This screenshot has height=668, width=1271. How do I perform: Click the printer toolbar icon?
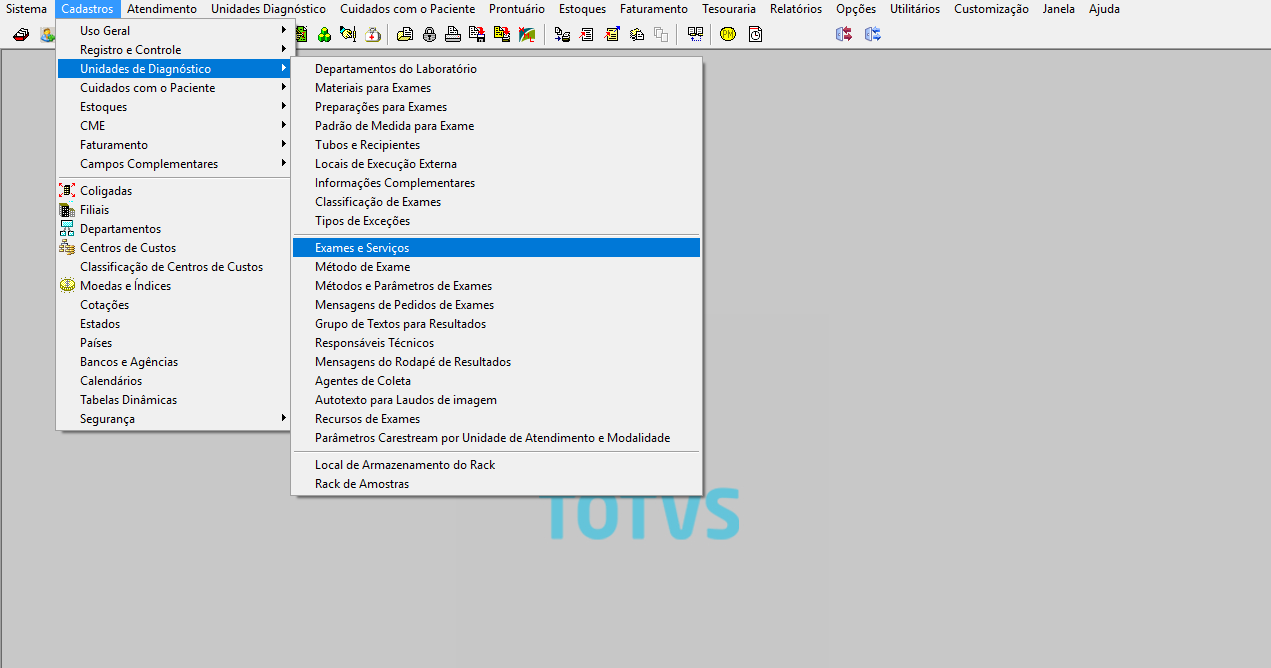(x=454, y=34)
